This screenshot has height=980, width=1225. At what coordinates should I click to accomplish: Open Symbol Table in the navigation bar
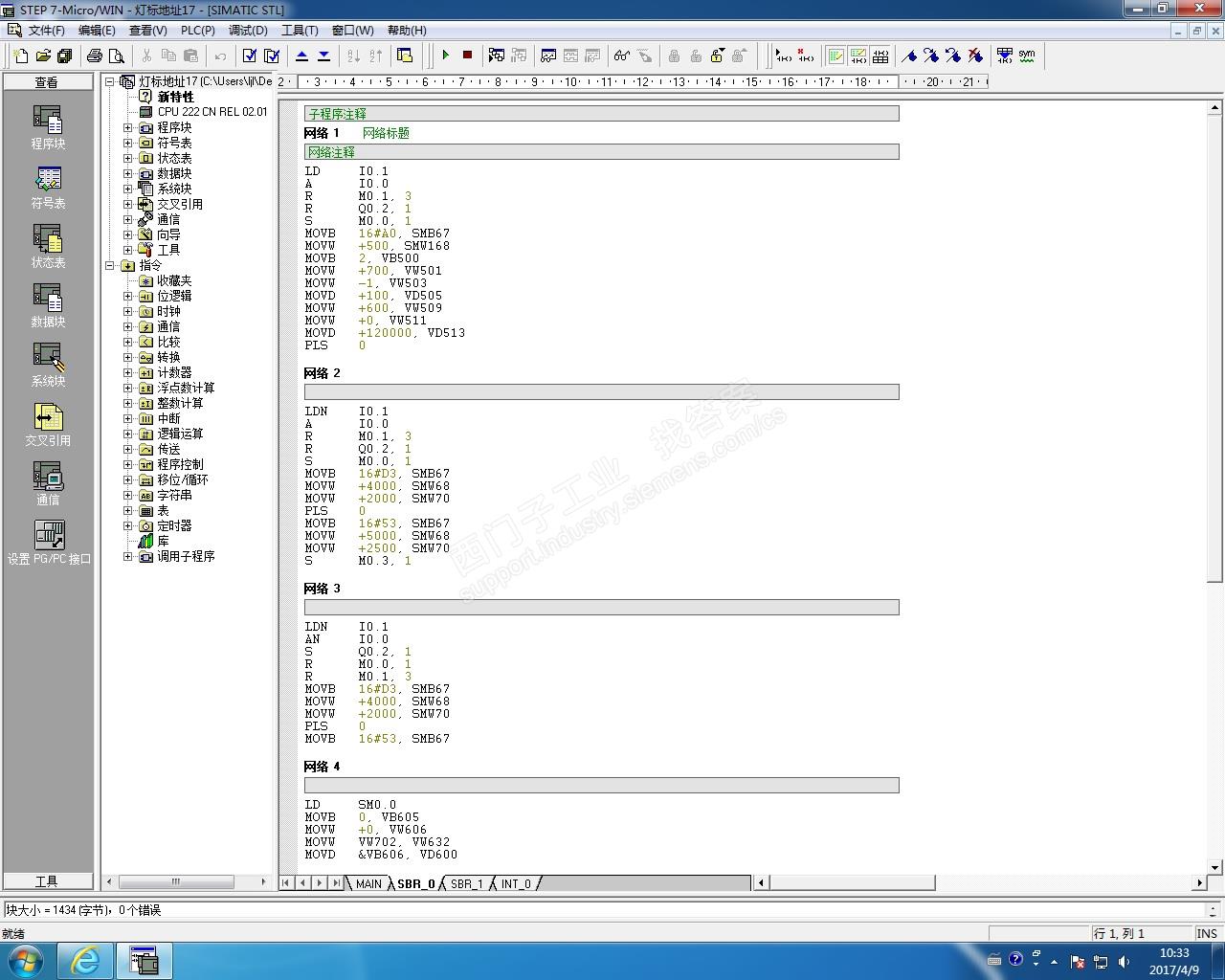[48, 188]
